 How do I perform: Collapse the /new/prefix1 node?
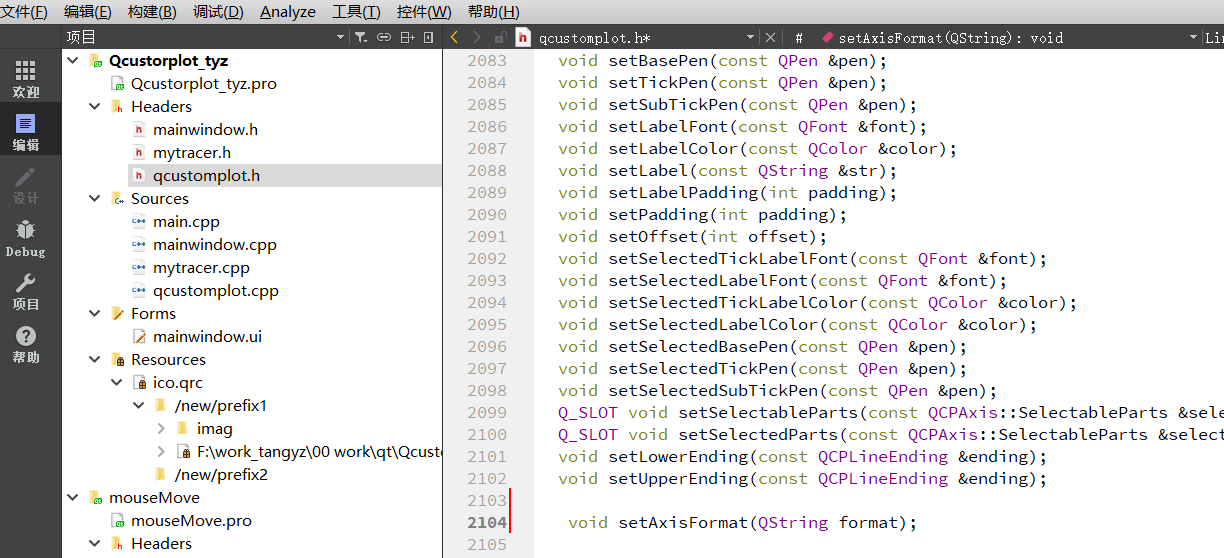coord(139,406)
